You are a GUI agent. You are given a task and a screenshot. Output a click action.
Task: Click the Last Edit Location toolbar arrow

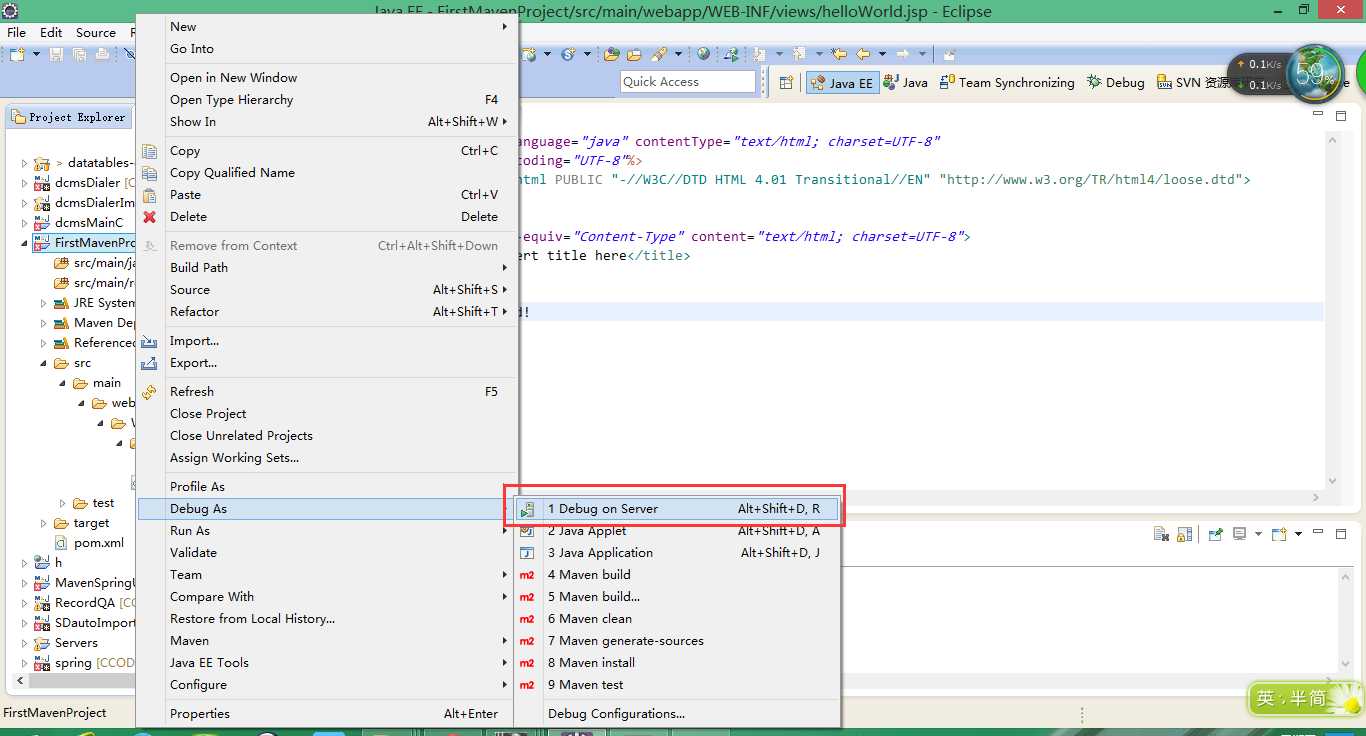(x=839, y=54)
